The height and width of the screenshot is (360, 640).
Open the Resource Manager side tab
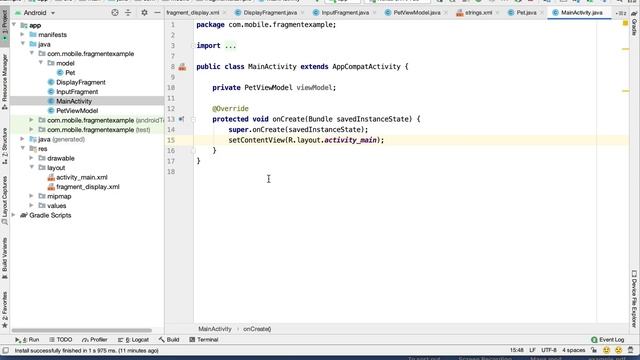click(x=4, y=82)
